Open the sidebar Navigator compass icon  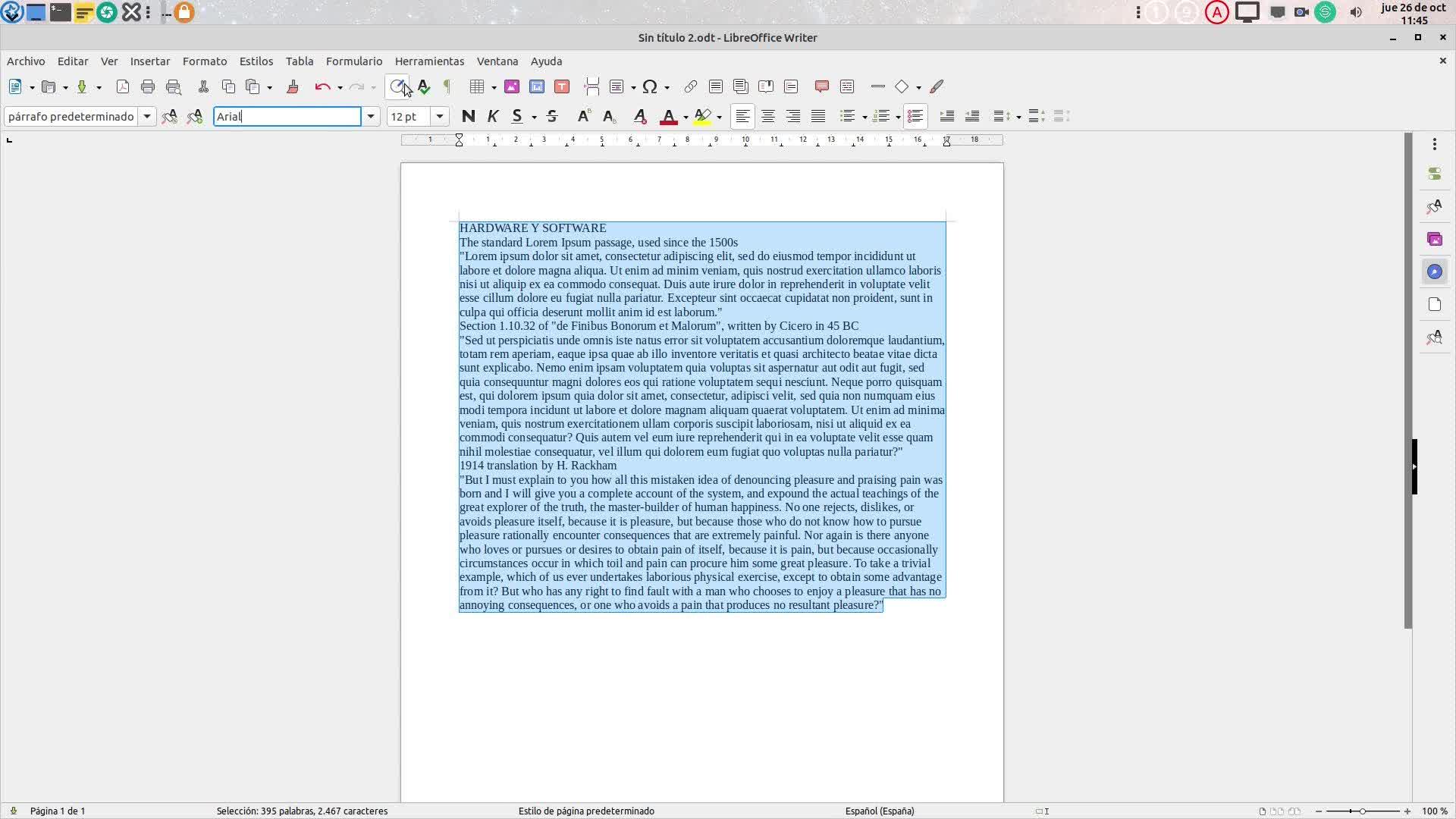[1434, 272]
